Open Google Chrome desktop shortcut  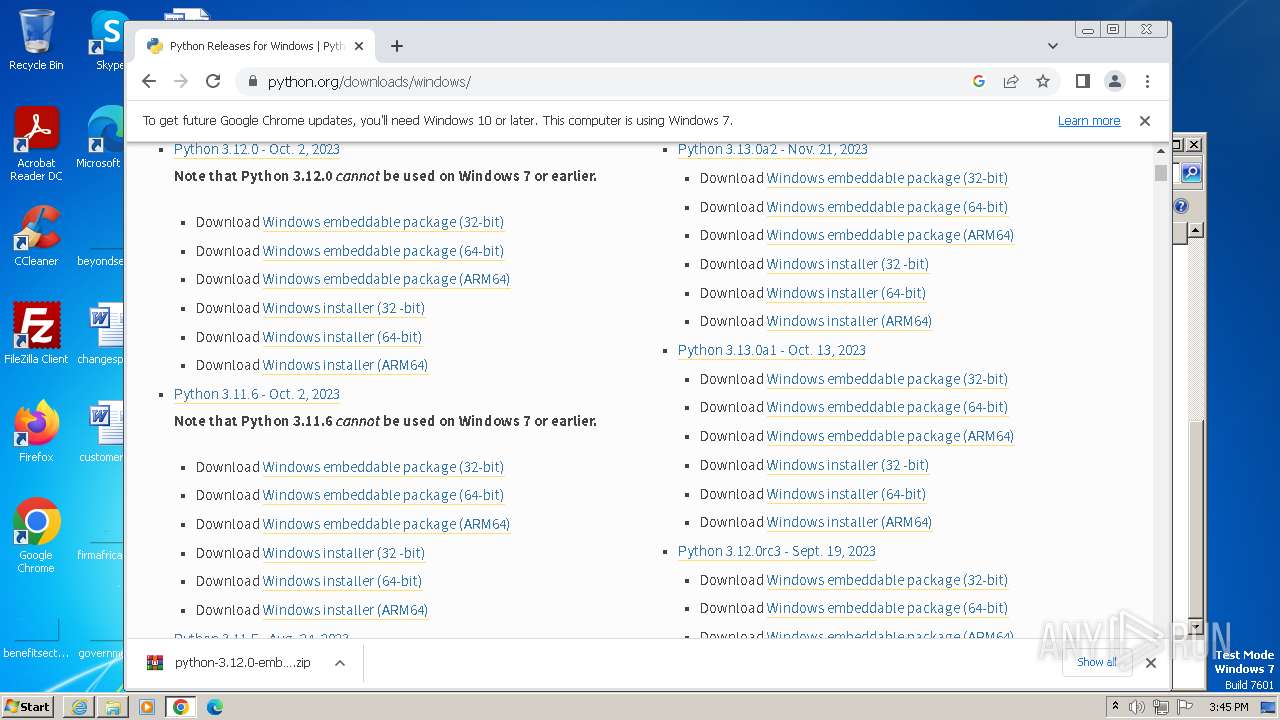click(36, 536)
